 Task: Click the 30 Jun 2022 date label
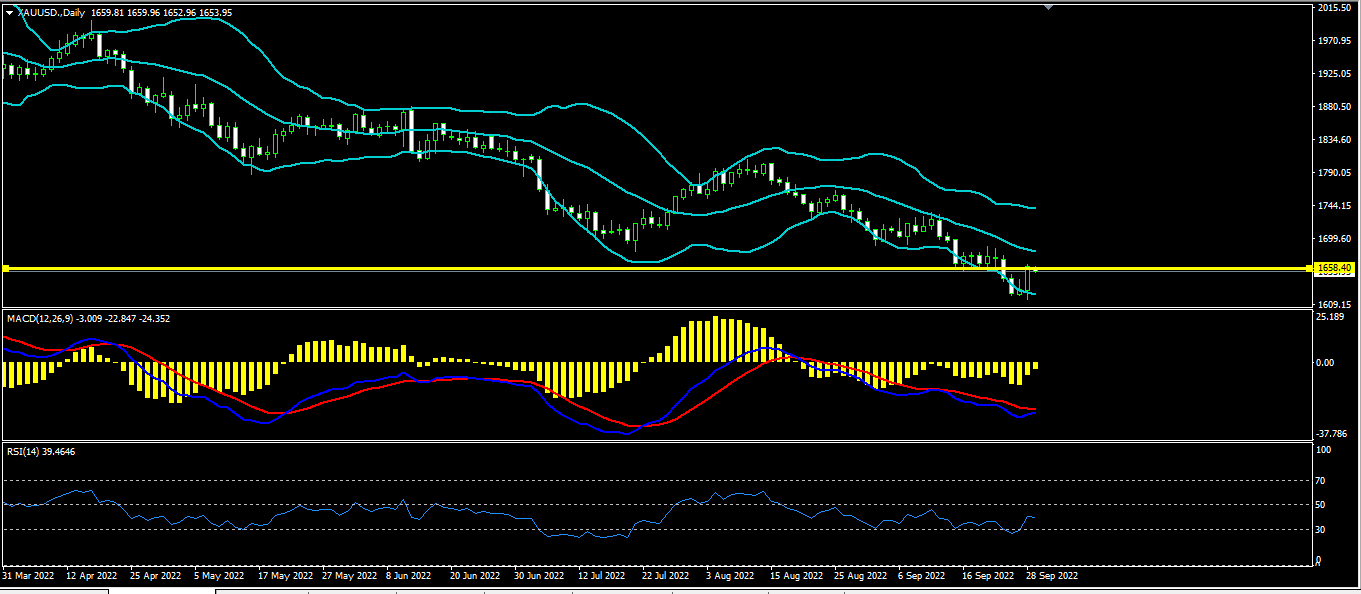point(539,576)
